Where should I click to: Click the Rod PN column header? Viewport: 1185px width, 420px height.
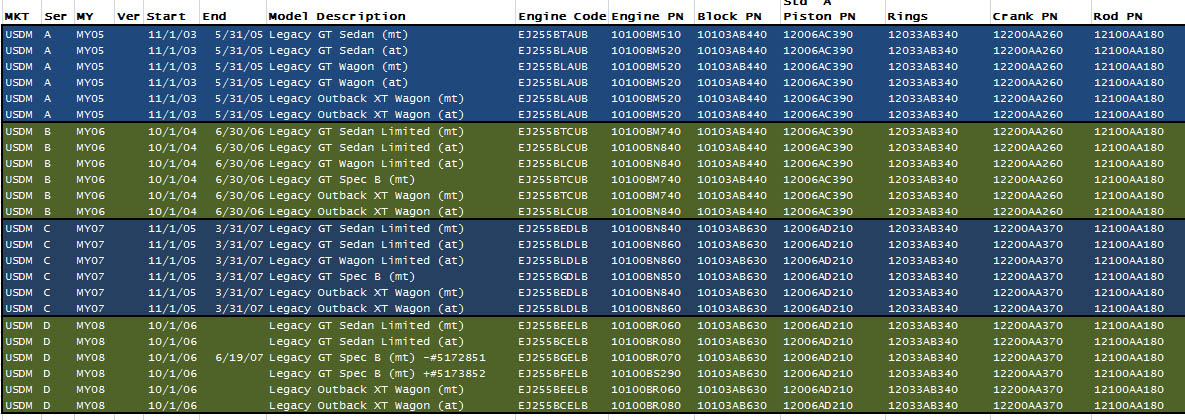point(1123,17)
